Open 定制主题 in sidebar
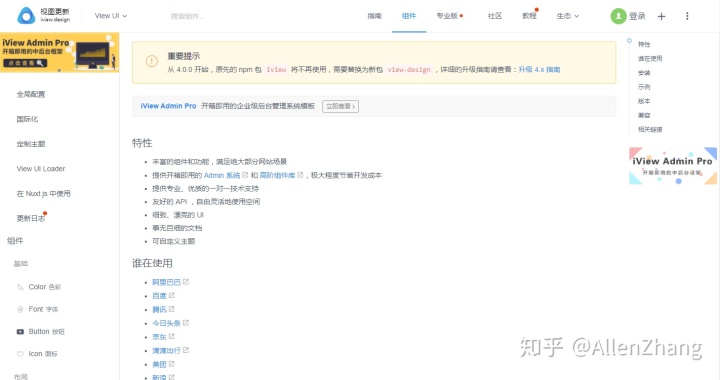The height and width of the screenshot is (380, 720). [x=31, y=144]
